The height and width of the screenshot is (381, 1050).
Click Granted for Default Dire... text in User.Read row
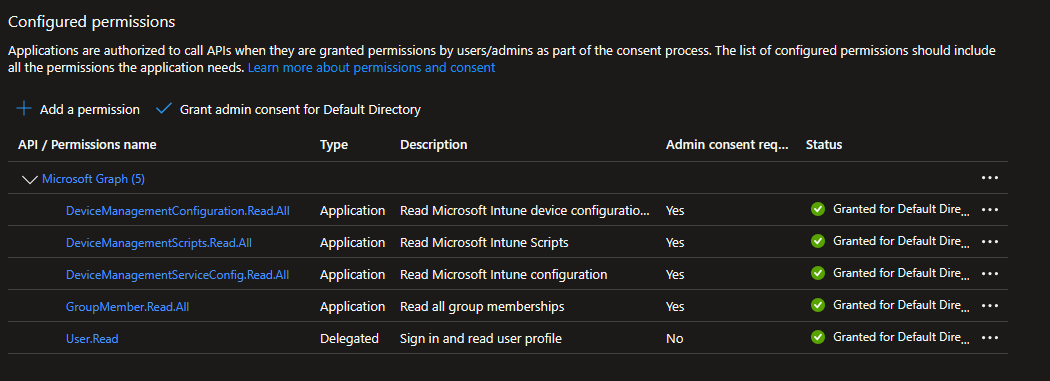pyautogui.click(x=901, y=337)
